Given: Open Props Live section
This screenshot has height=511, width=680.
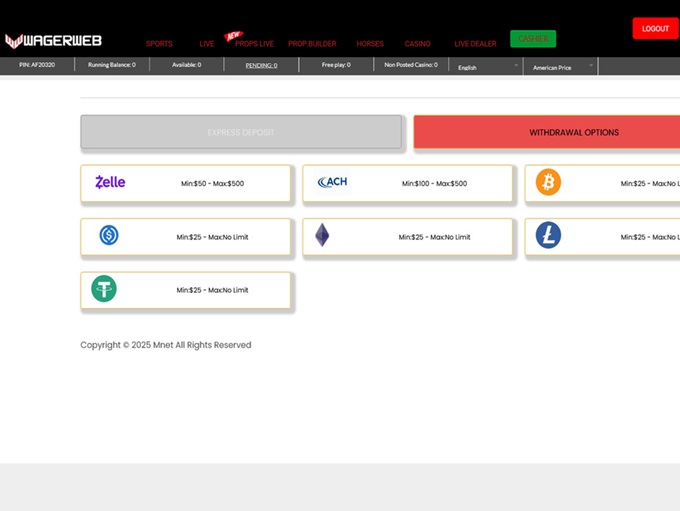Looking at the screenshot, I should click(254, 44).
